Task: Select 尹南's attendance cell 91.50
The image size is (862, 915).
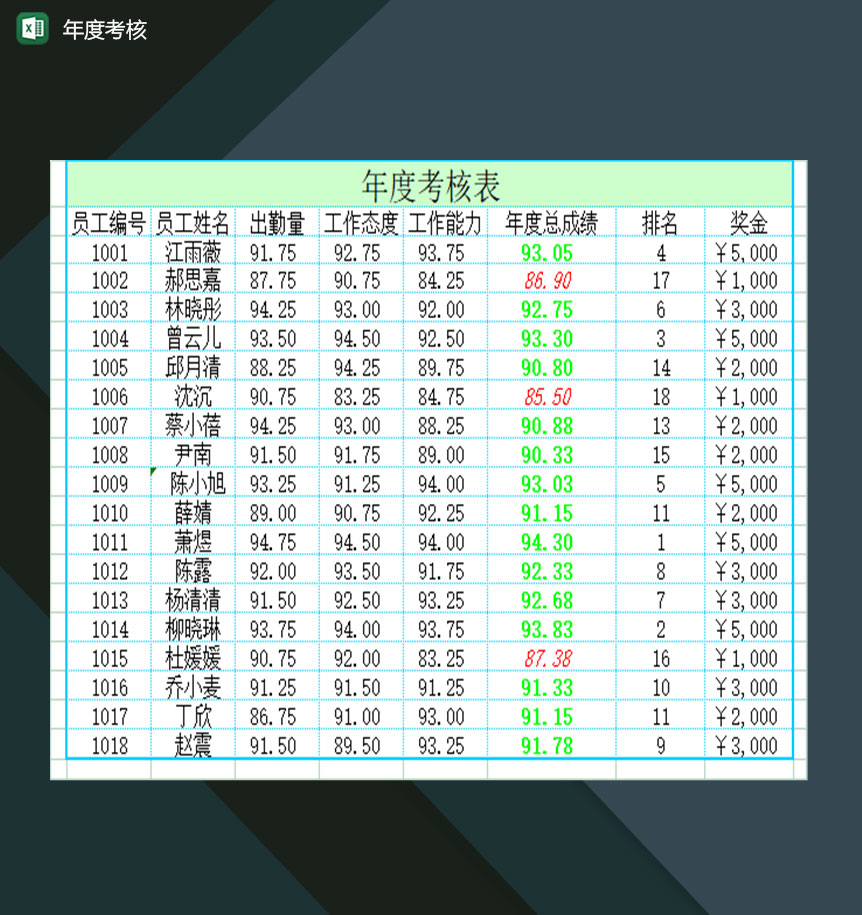Action: (x=276, y=455)
